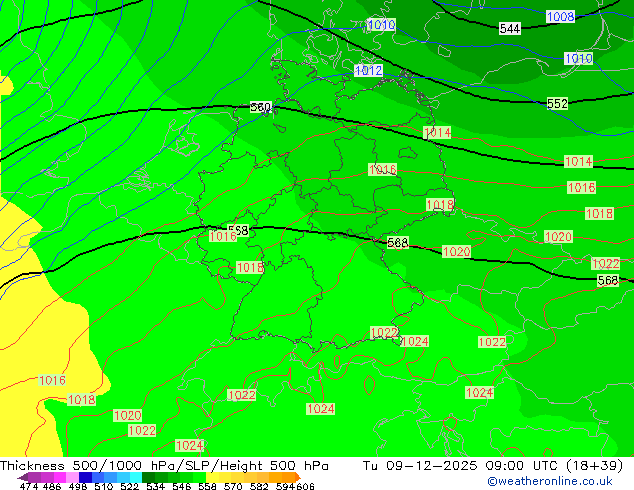Click the black '560' height contour label
Image resolution: width=634 pixels, height=490 pixels.
(261, 107)
